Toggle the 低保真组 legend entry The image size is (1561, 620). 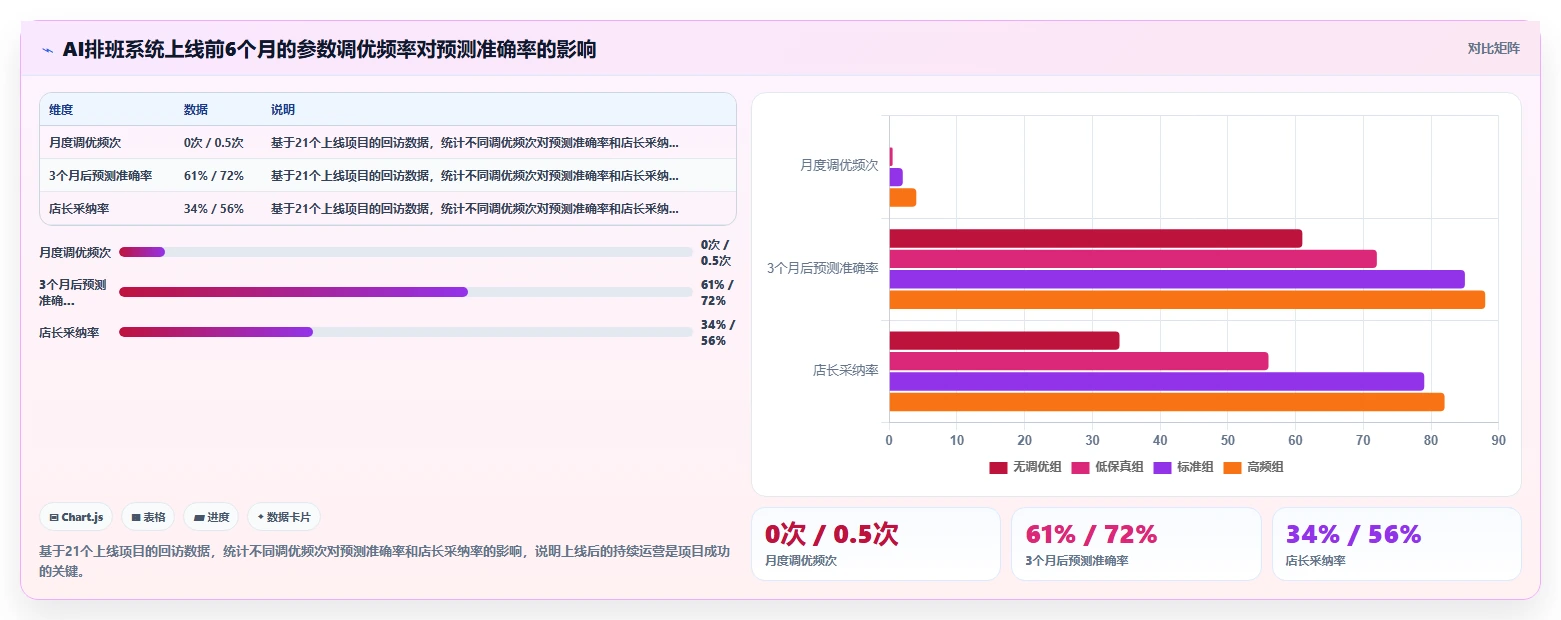1107,467
